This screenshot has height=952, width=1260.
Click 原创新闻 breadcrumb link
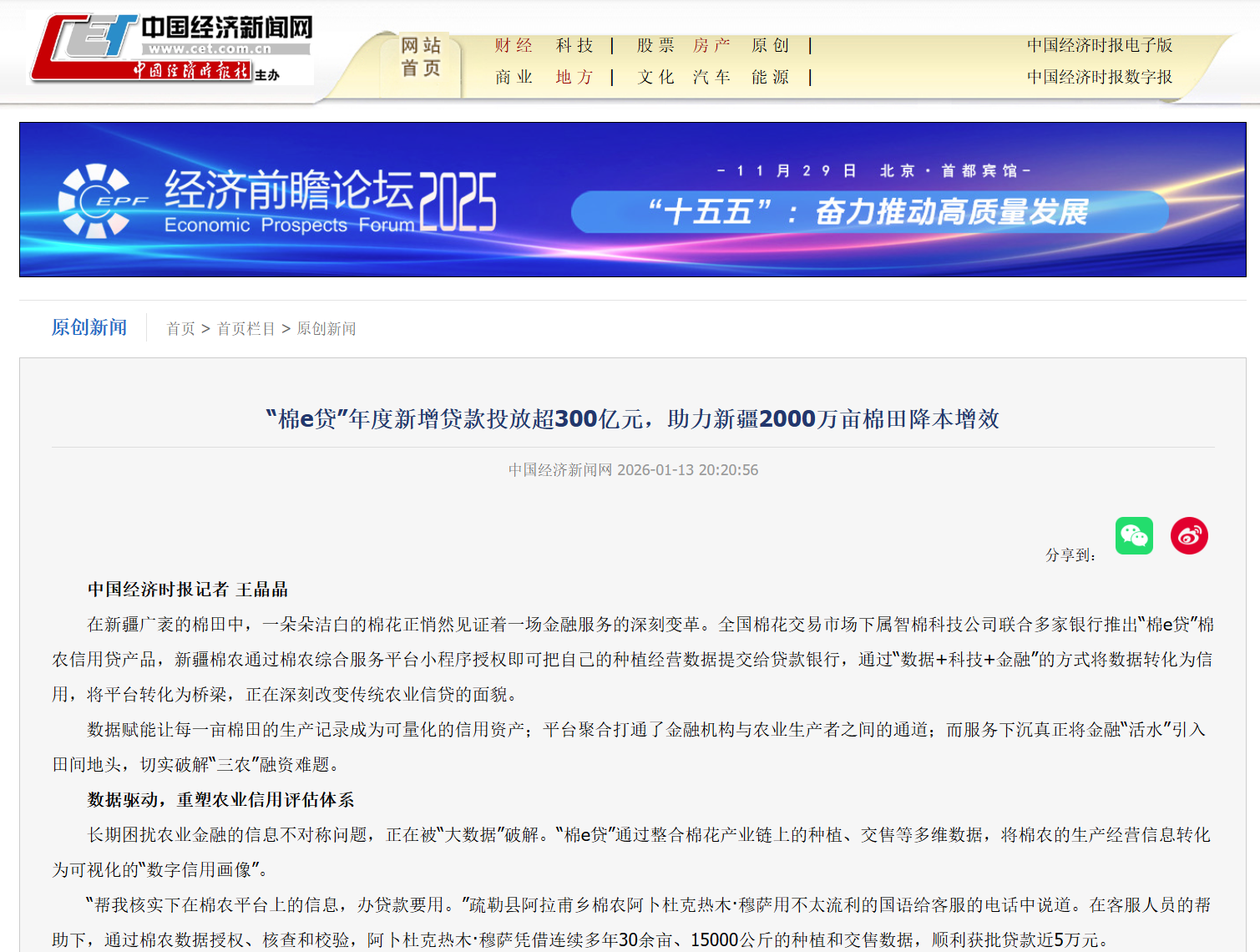point(326,329)
